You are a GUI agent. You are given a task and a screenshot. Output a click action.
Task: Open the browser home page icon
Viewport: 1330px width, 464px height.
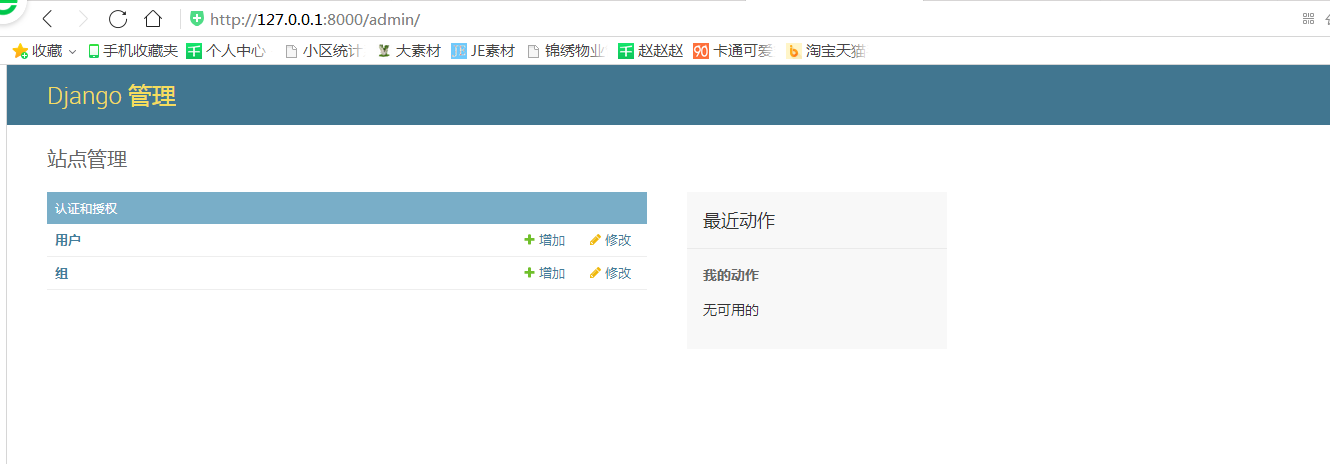tap(153, 19)
